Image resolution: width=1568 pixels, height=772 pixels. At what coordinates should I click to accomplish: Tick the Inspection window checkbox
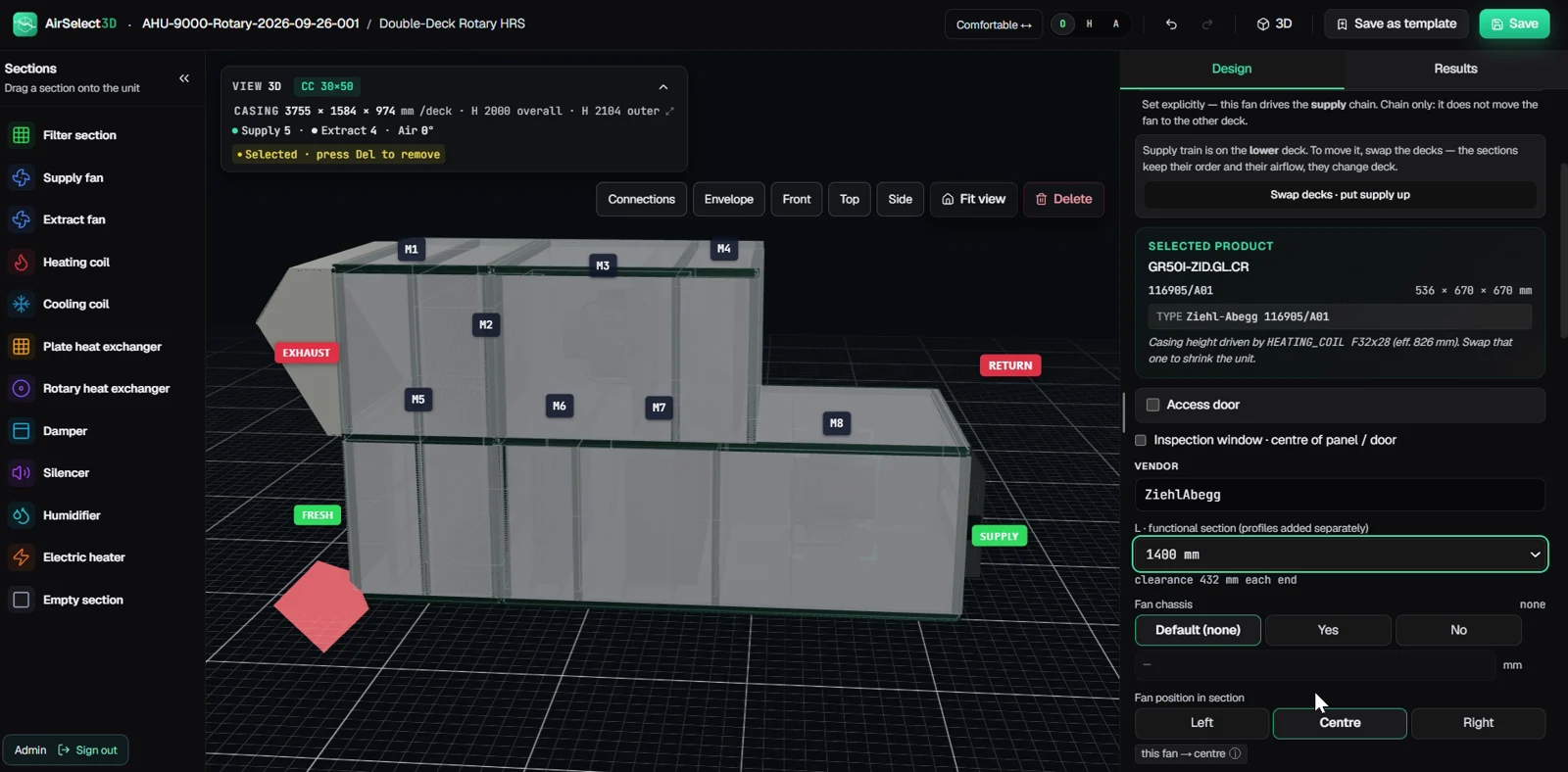[1141, 440]
